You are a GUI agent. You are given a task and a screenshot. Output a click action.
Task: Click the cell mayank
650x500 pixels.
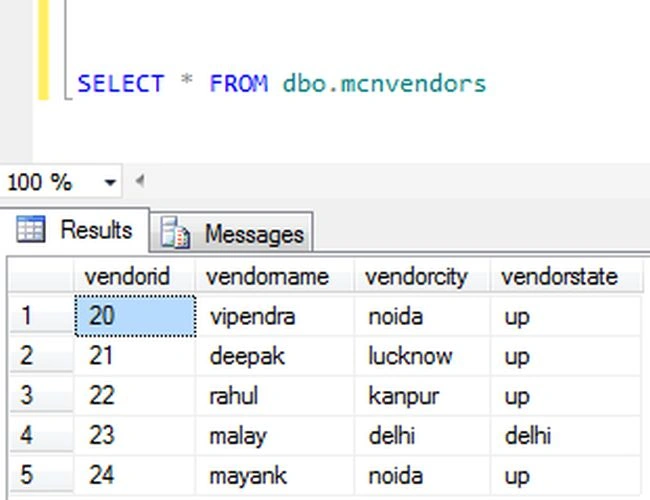pyautogui.click(x=274, y=475)
